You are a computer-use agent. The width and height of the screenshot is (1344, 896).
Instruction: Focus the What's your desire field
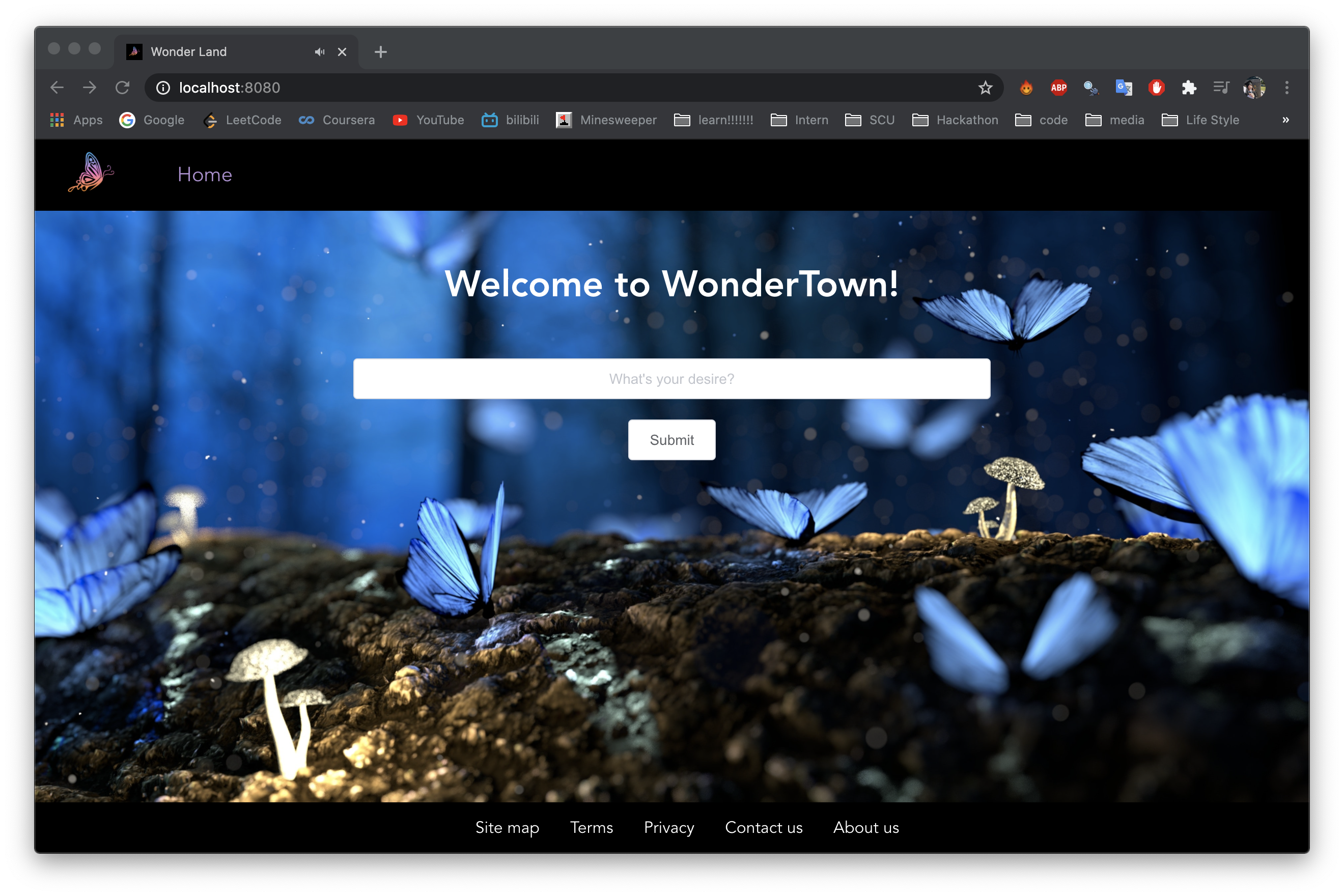pos(671,379)
